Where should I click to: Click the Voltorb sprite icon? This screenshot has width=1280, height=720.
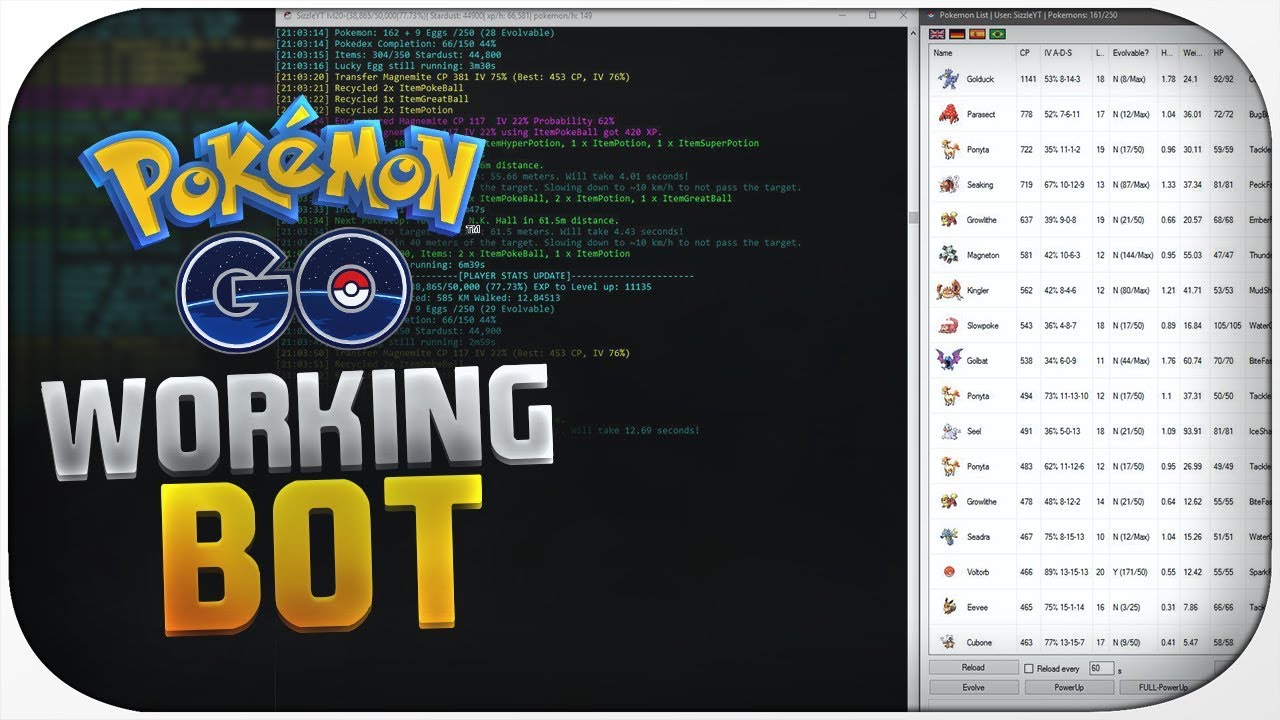948,572
